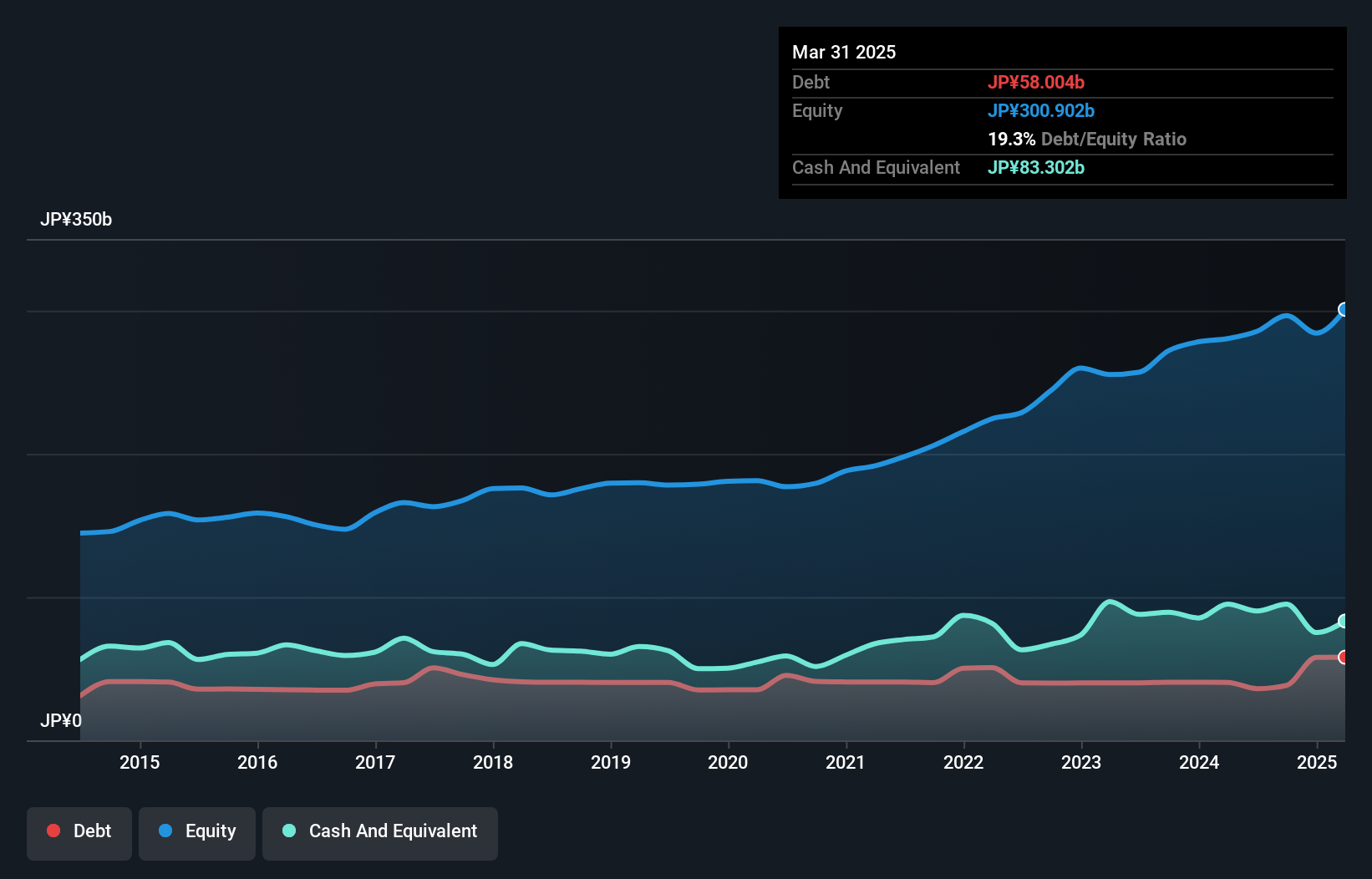
Task: Select the 2015 label on the time axis
Action: [x=140, y=762]
